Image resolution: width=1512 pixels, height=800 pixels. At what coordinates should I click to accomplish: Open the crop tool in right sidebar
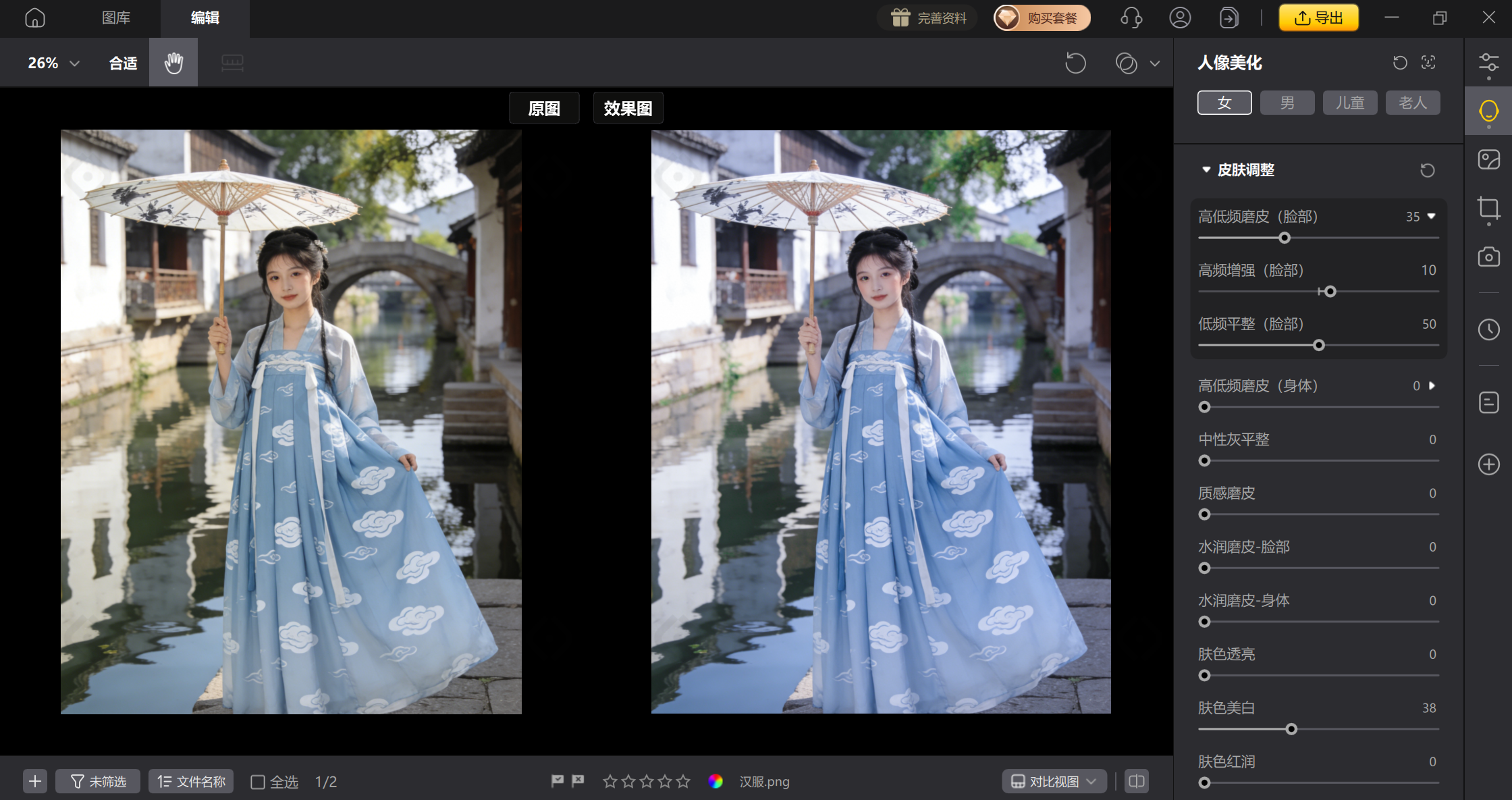coord(1488,209)
